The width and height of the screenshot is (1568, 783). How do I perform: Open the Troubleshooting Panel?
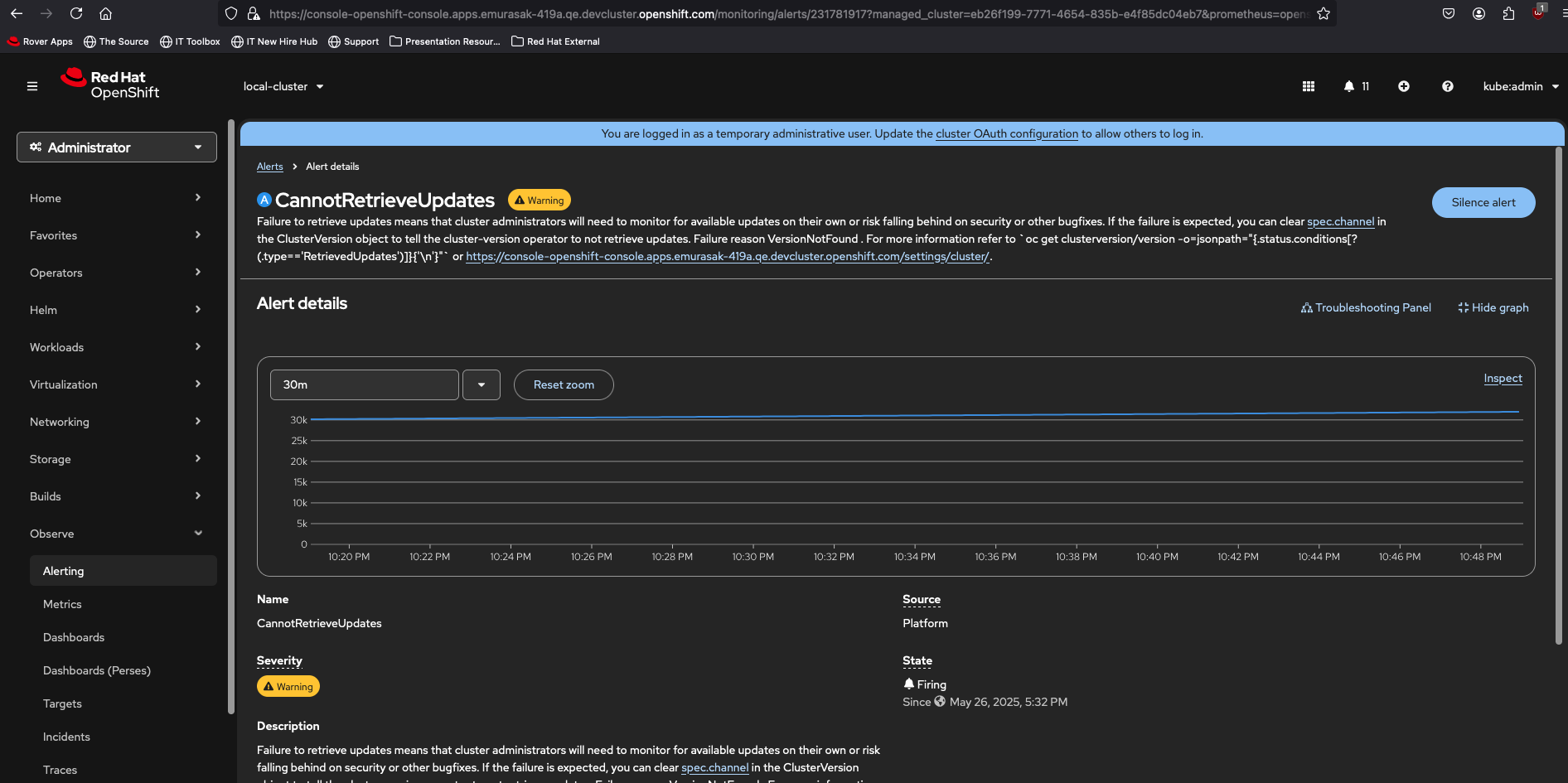[1366, 307]
